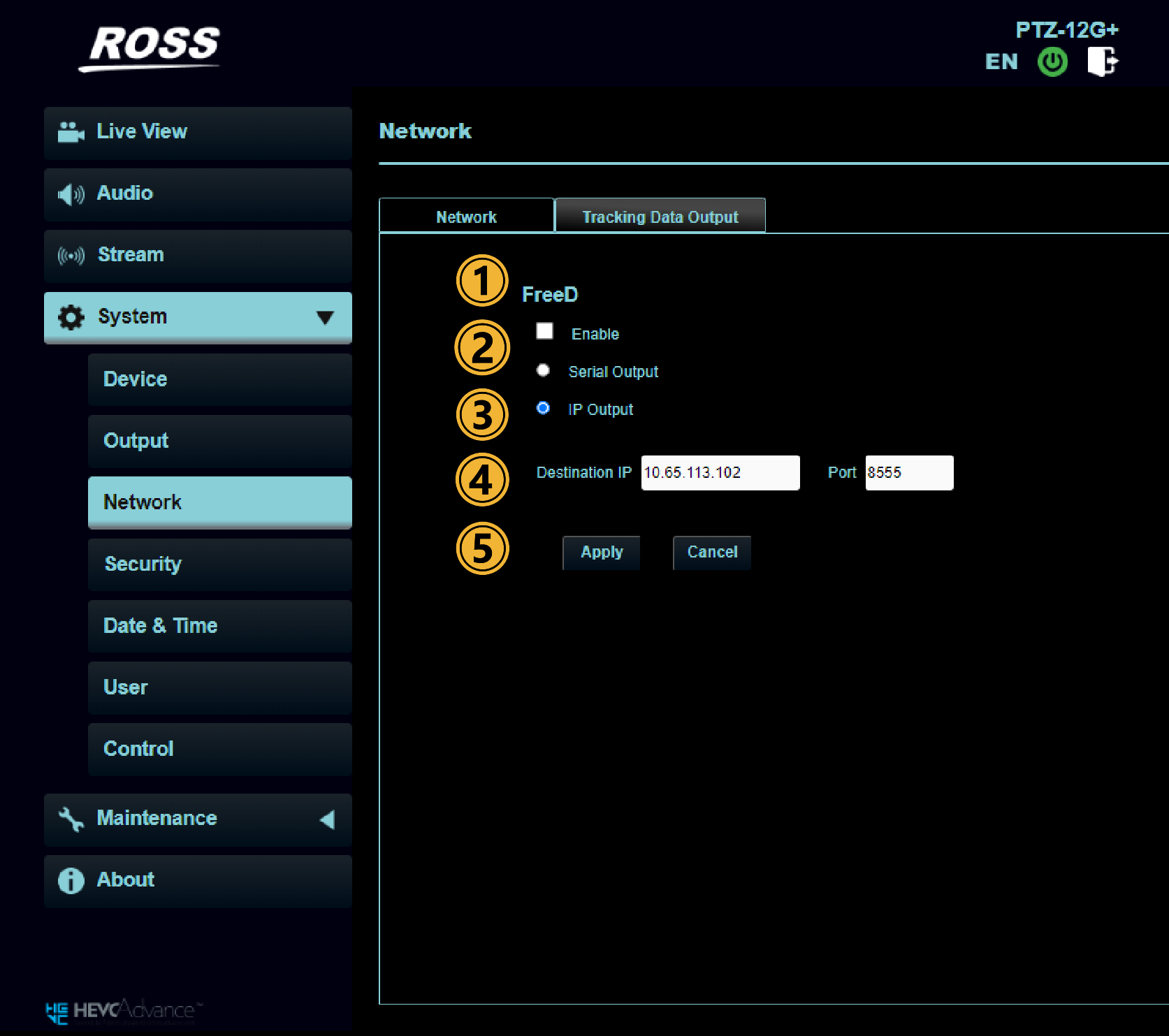Screen dimensions: 1169x1036
Task: Switch to the Tracking Data Output tab
Action: click(660, 217)
